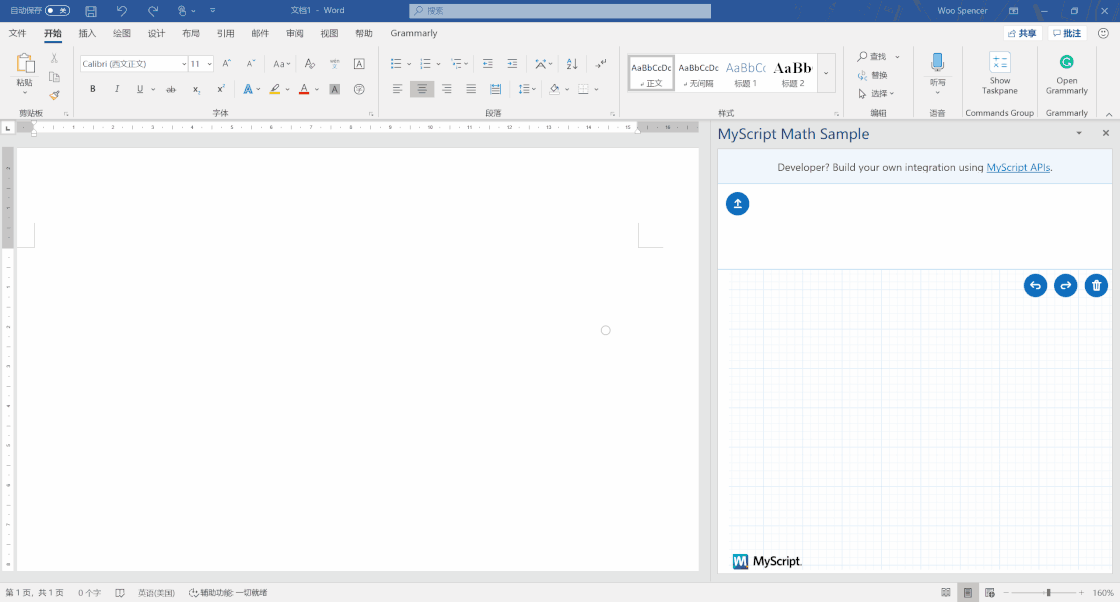
Task: Click the MyScript upload/export button
Action: click(737, 204)
